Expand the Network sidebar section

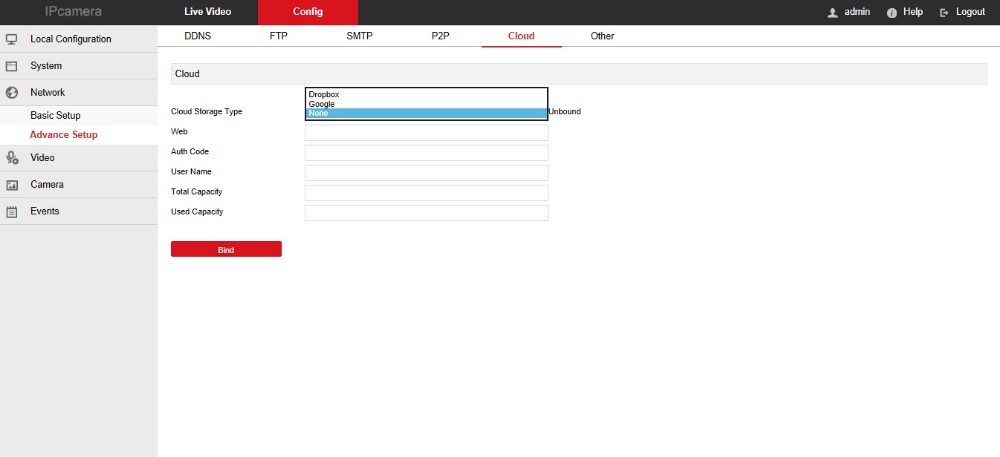78,93
